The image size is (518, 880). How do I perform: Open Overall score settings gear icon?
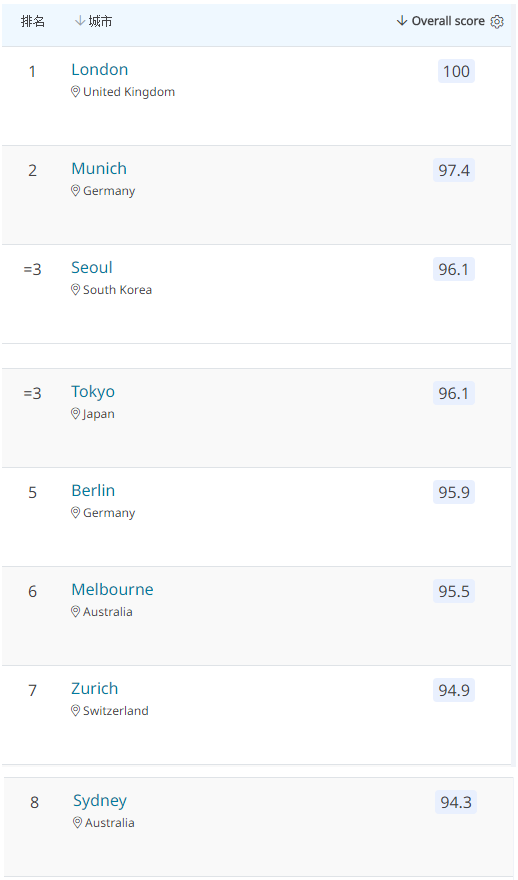tap(497, 21)
